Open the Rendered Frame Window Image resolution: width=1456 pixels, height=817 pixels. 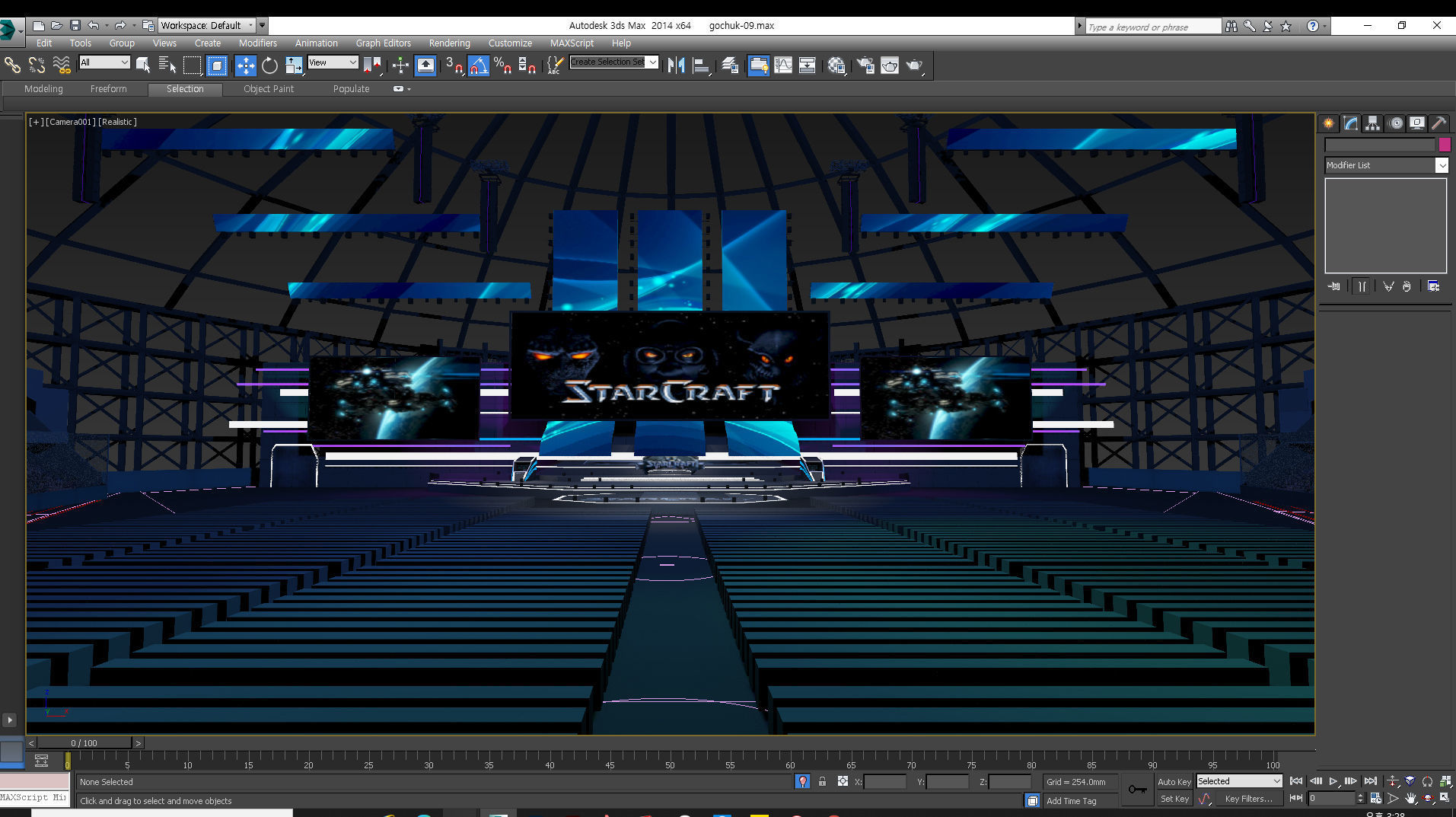890,65
